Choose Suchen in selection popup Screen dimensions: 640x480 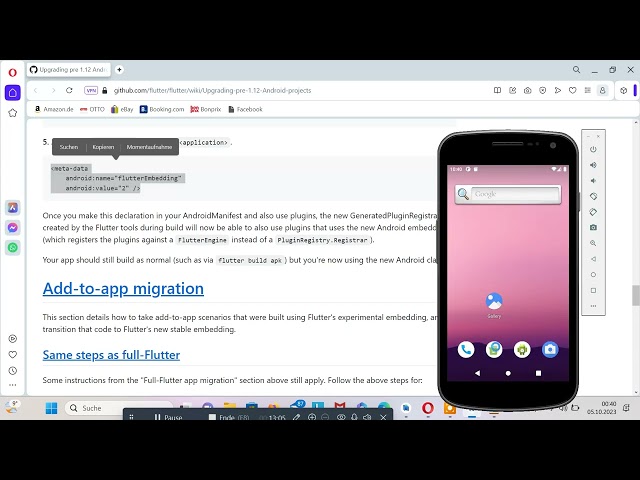pos(69,147)
